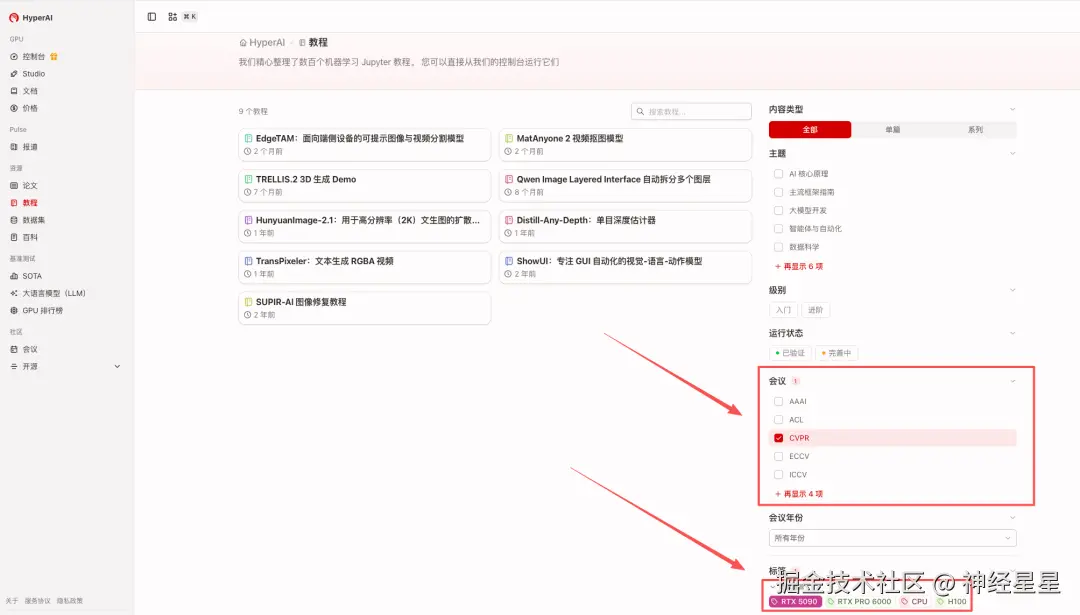Select the 单篇 content type tab
This screenshot has height=615, width=1080.
pos(893,129)
